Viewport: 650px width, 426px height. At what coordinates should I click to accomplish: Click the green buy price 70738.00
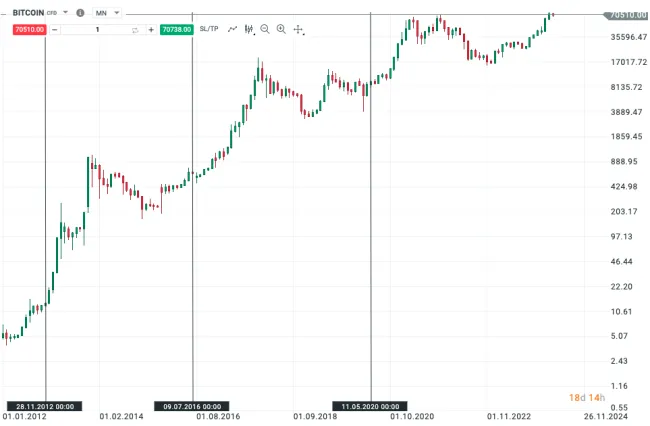coord(176,30)
